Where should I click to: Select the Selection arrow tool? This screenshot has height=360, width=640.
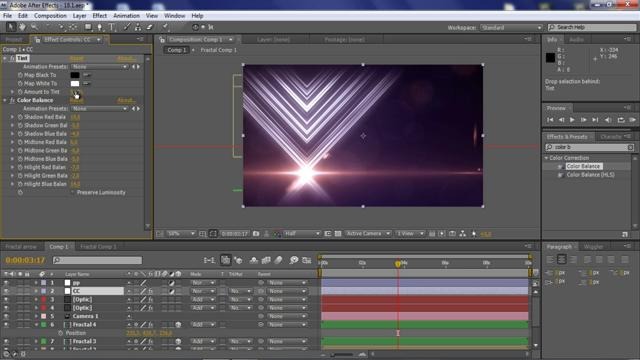11,27
